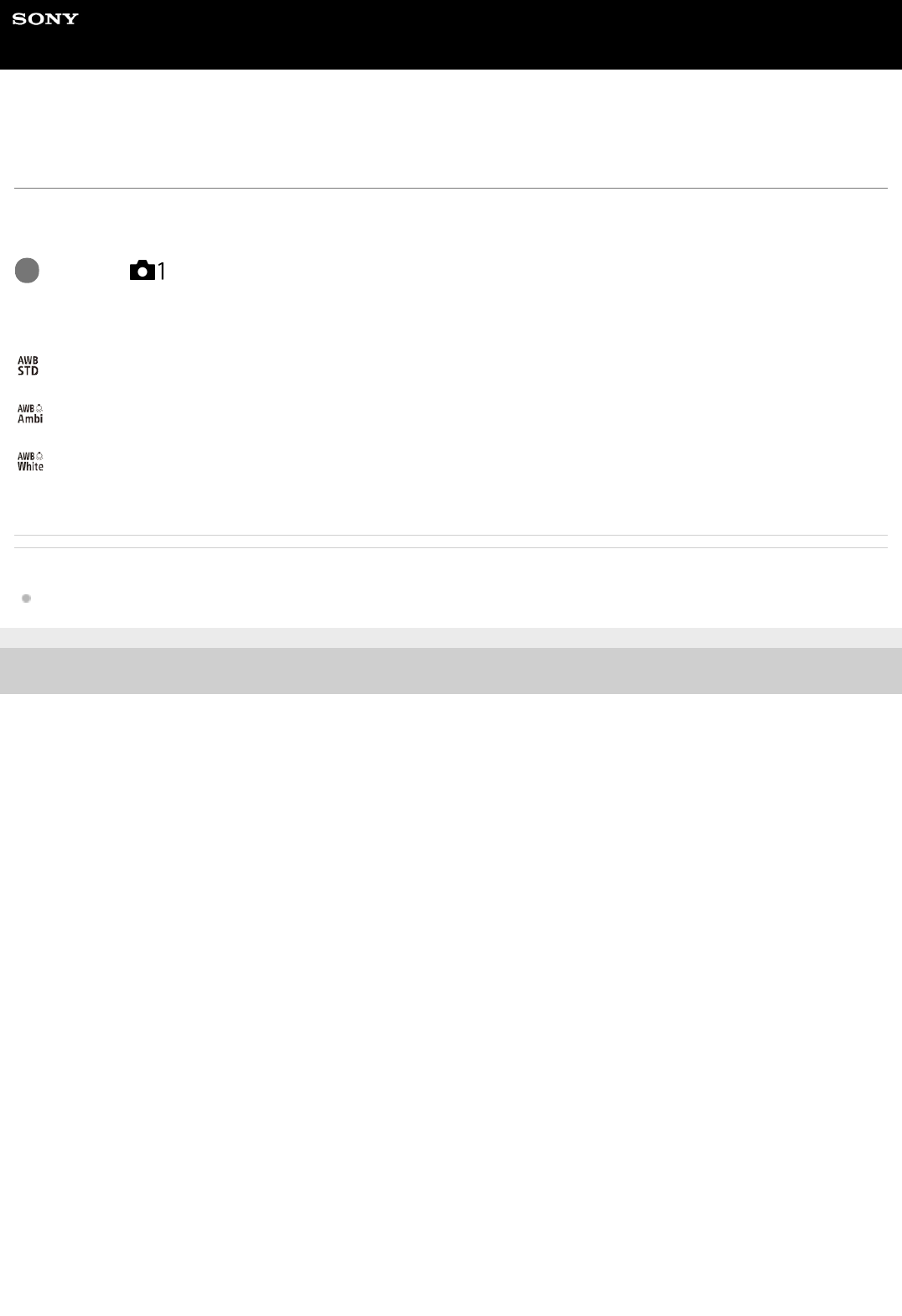Choose the White symbol with lamp glyph
Screen dimensions: 902x1316
30,462
